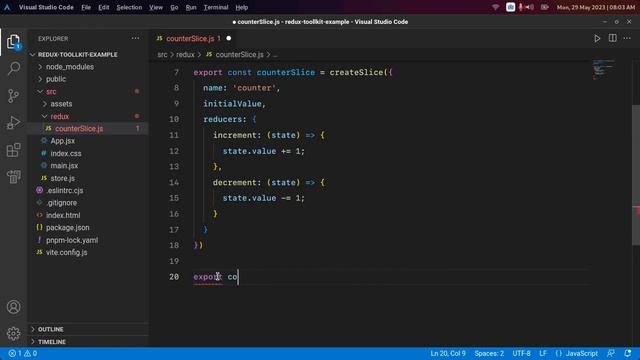Select counterSlice.js in the explorer tree

click(88, 129)
